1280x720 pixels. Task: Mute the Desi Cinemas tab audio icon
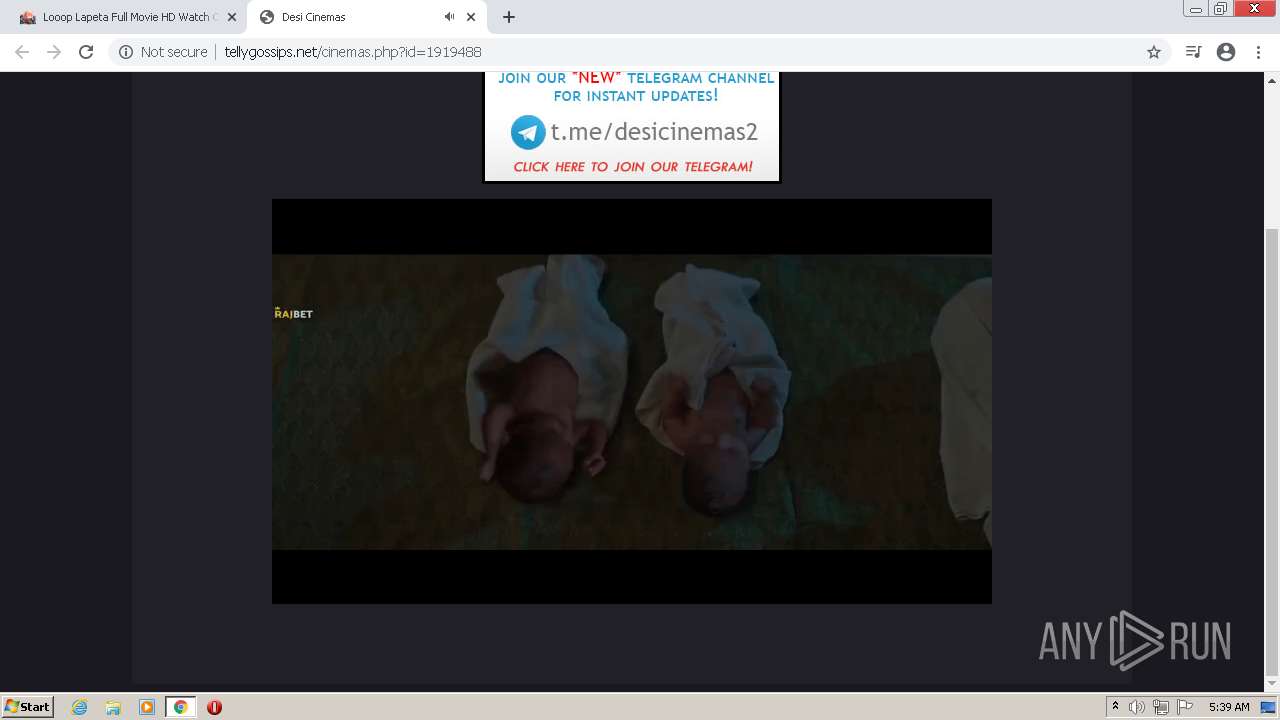[449, 17]
